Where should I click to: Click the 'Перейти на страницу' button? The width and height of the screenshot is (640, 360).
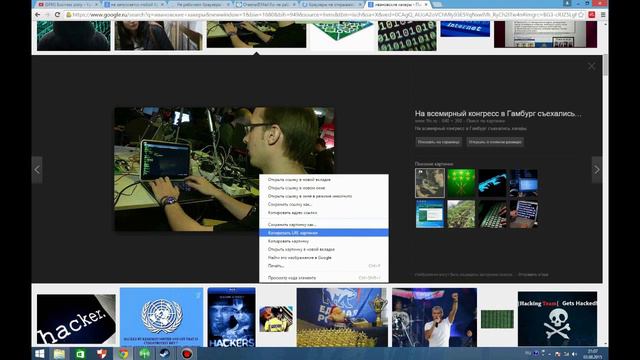point(439,142)
